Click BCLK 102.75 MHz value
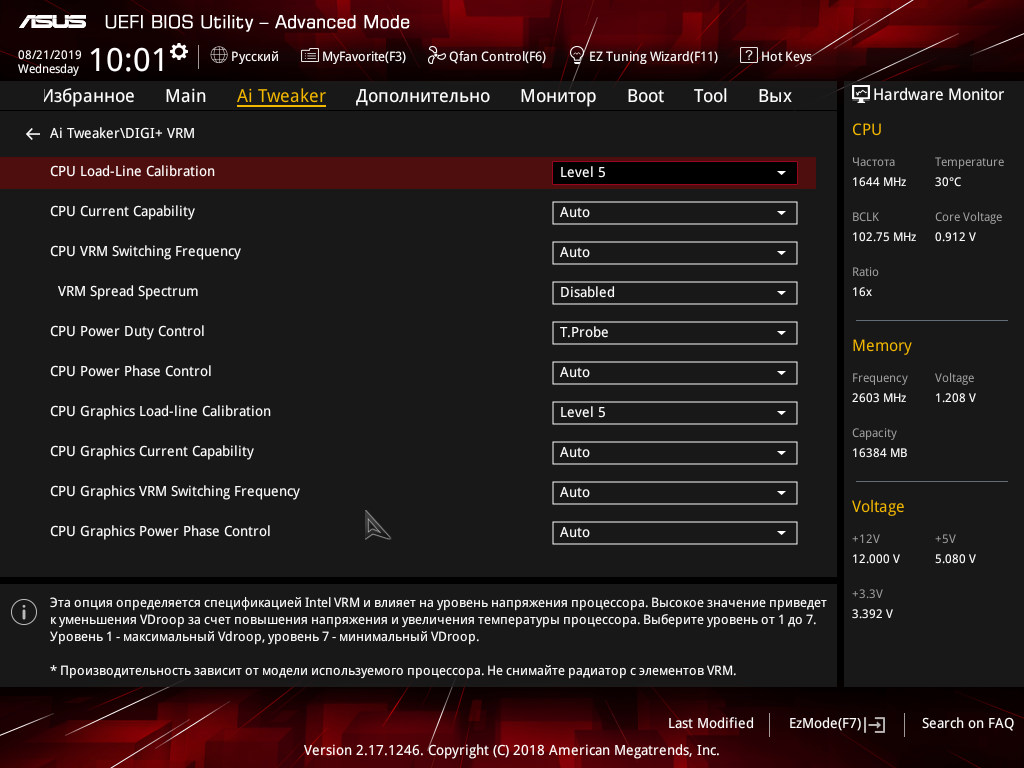 click(884, 237)
